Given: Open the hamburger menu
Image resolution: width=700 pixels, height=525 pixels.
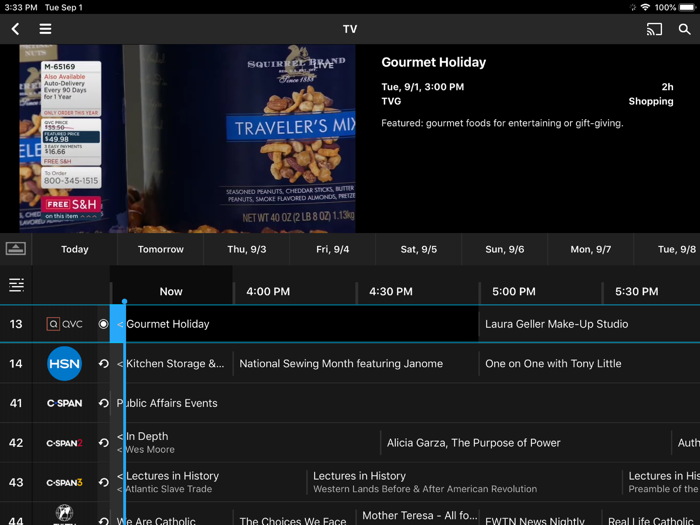Looking at the screenshot, I should (45, 29).
